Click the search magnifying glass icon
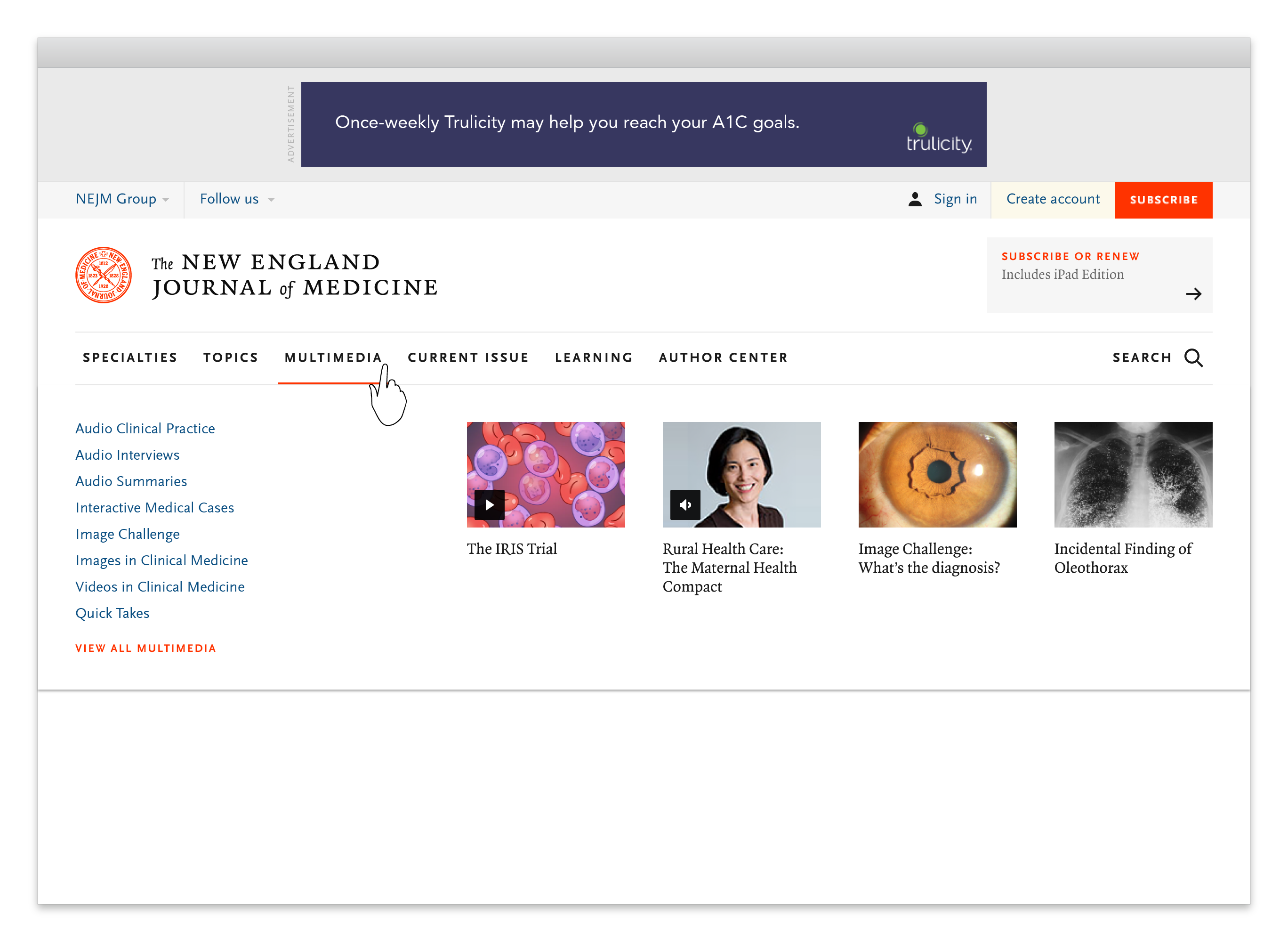The width and height of the screenshot is (1288, 942). pyautogui.click(x=1193, y=357)
